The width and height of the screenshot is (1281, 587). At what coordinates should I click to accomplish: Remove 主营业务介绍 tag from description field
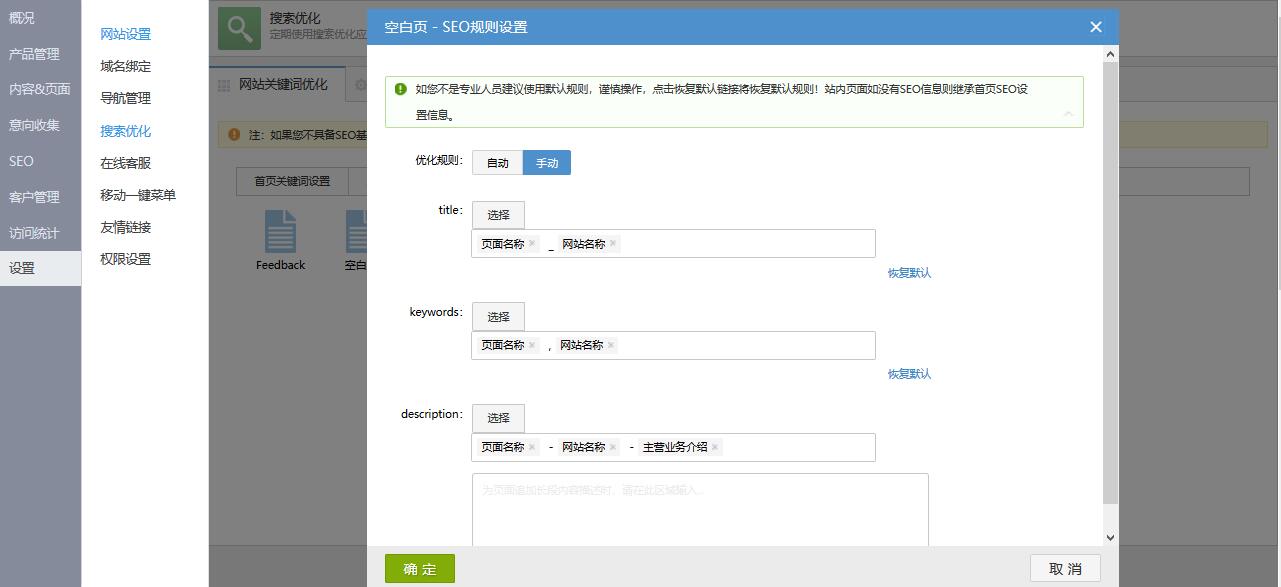(x=715, y=447)
